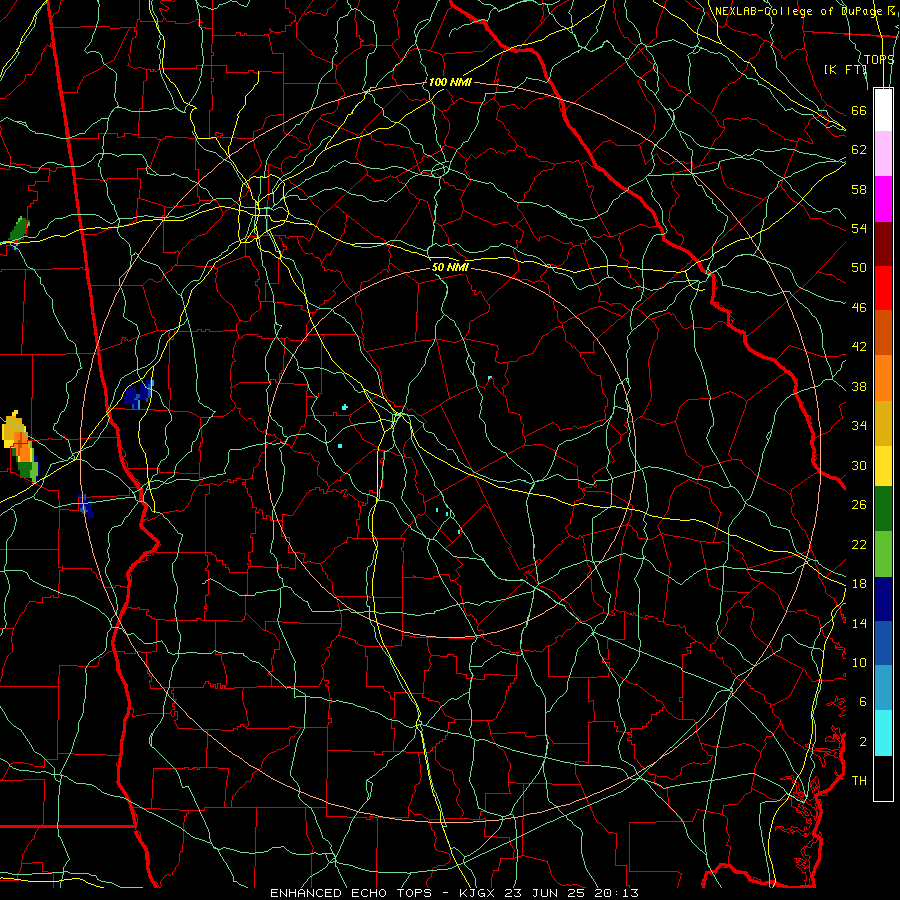Click the legend value "66"
900x900 pixels.
point(859,110)
